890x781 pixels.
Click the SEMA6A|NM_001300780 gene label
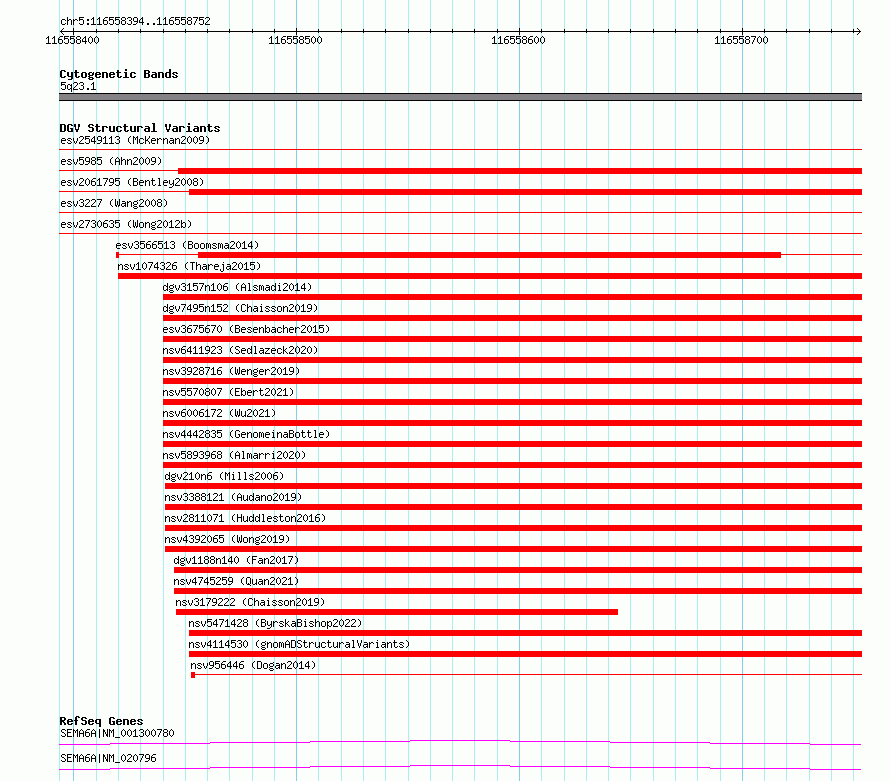click(x=117, y=733)
